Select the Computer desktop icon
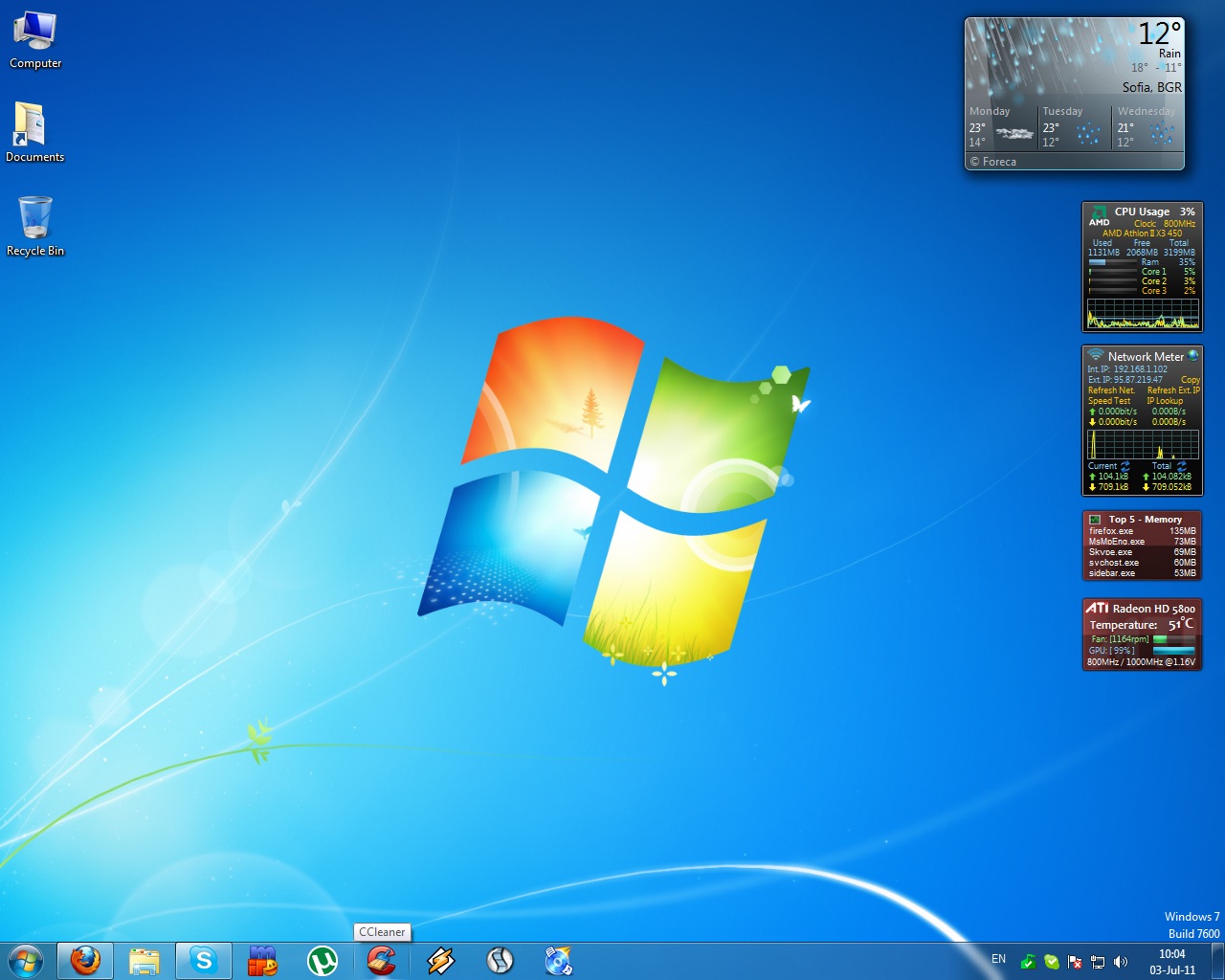Image resolution: width=1225 pixels, height=980 pixels. [35, 40]
